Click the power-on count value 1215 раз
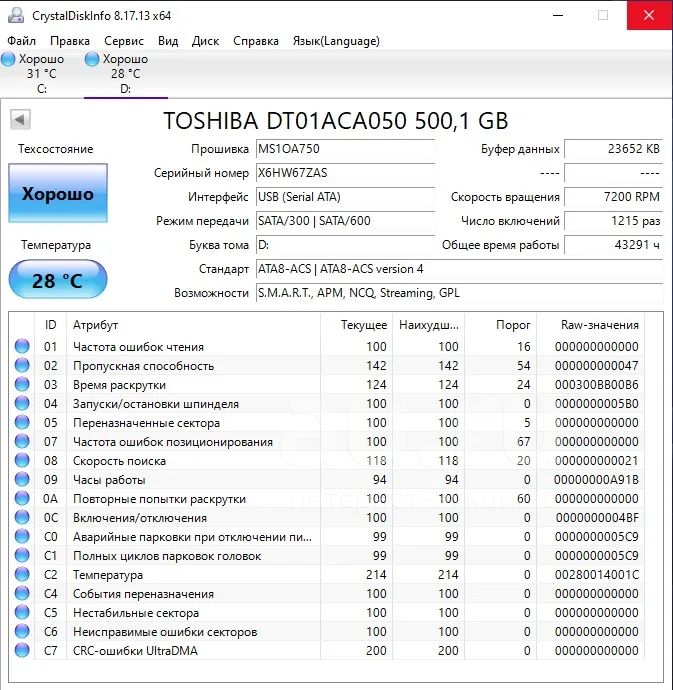The width and height of the screenshot is (673, 690). 614,221
